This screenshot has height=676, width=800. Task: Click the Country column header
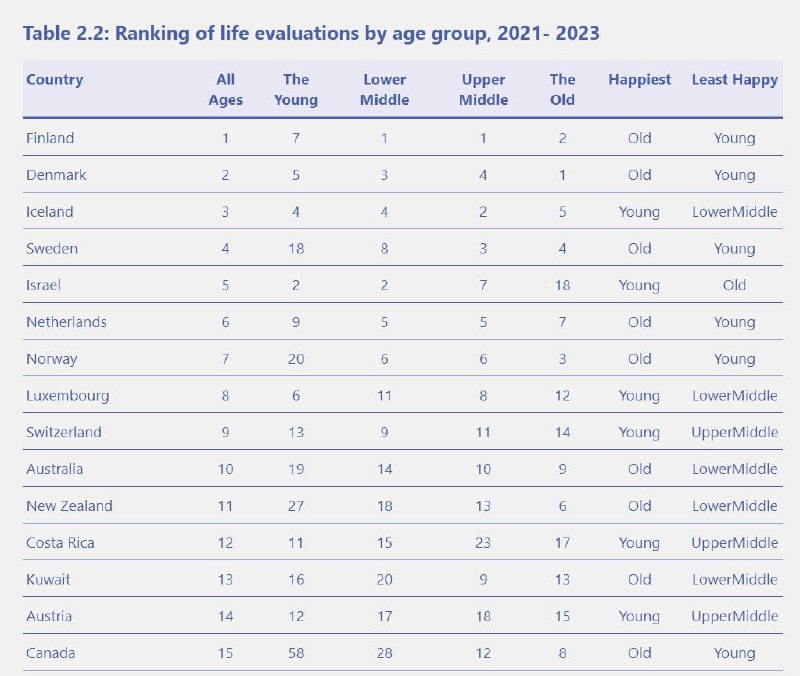tap(54, 80)
